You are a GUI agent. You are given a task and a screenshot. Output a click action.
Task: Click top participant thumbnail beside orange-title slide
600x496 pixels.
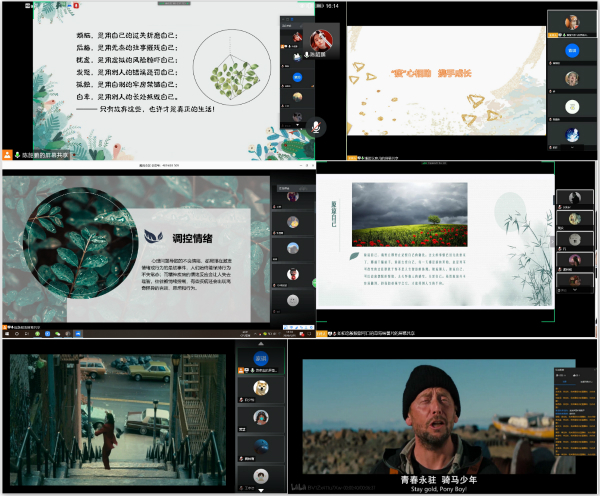click(x=573, y=22)
